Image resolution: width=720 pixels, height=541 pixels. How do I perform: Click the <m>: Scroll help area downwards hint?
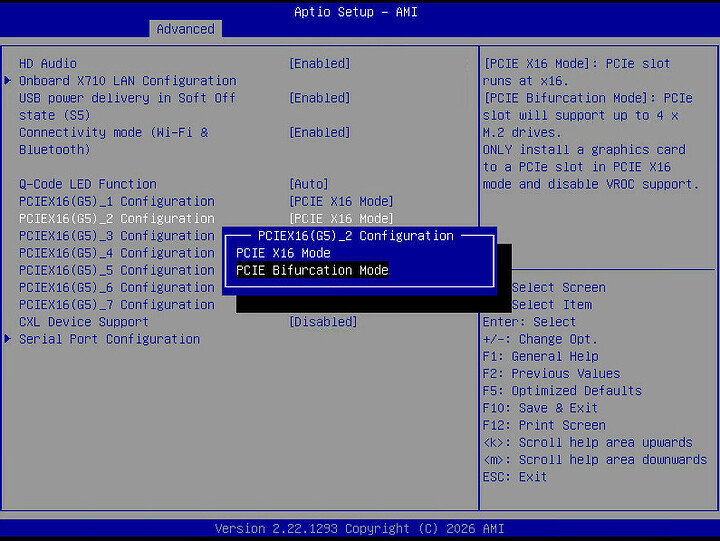click(x=595, y=460)
